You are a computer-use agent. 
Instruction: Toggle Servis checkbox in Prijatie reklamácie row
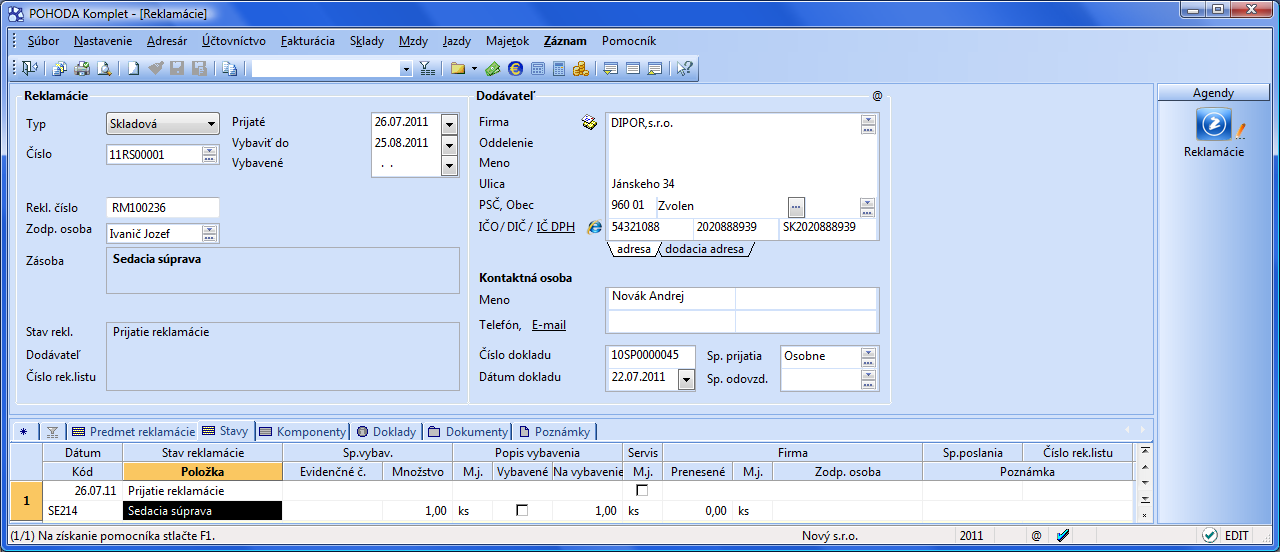641,490
